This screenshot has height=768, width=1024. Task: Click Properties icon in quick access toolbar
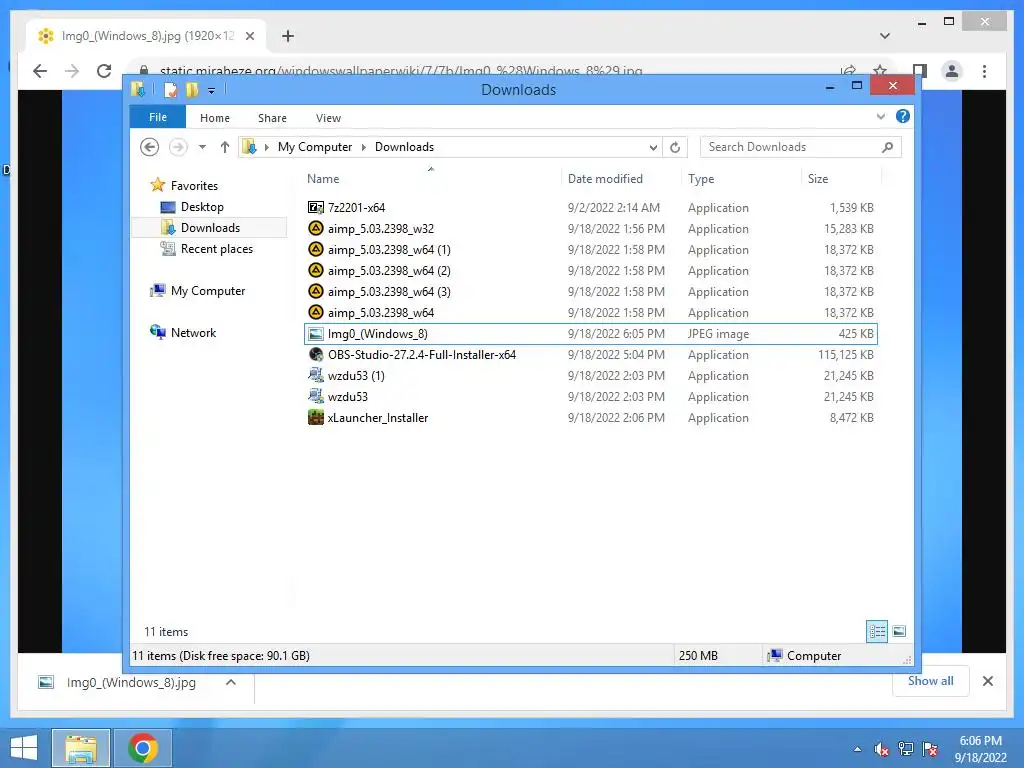click(170, 89)
